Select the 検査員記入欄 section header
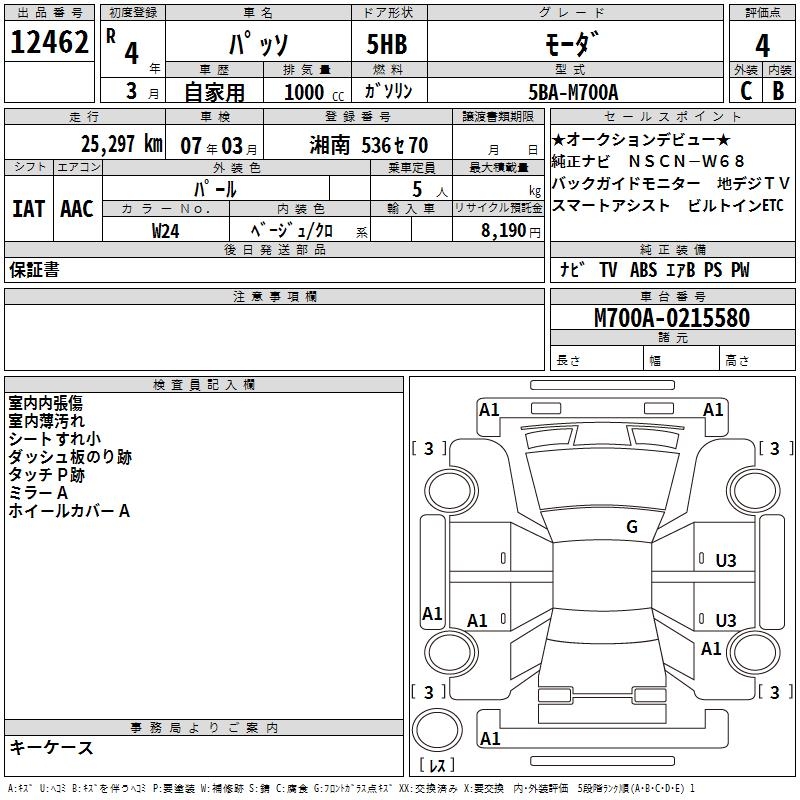The height and width of the screenshot is (800, 800). 204,385
